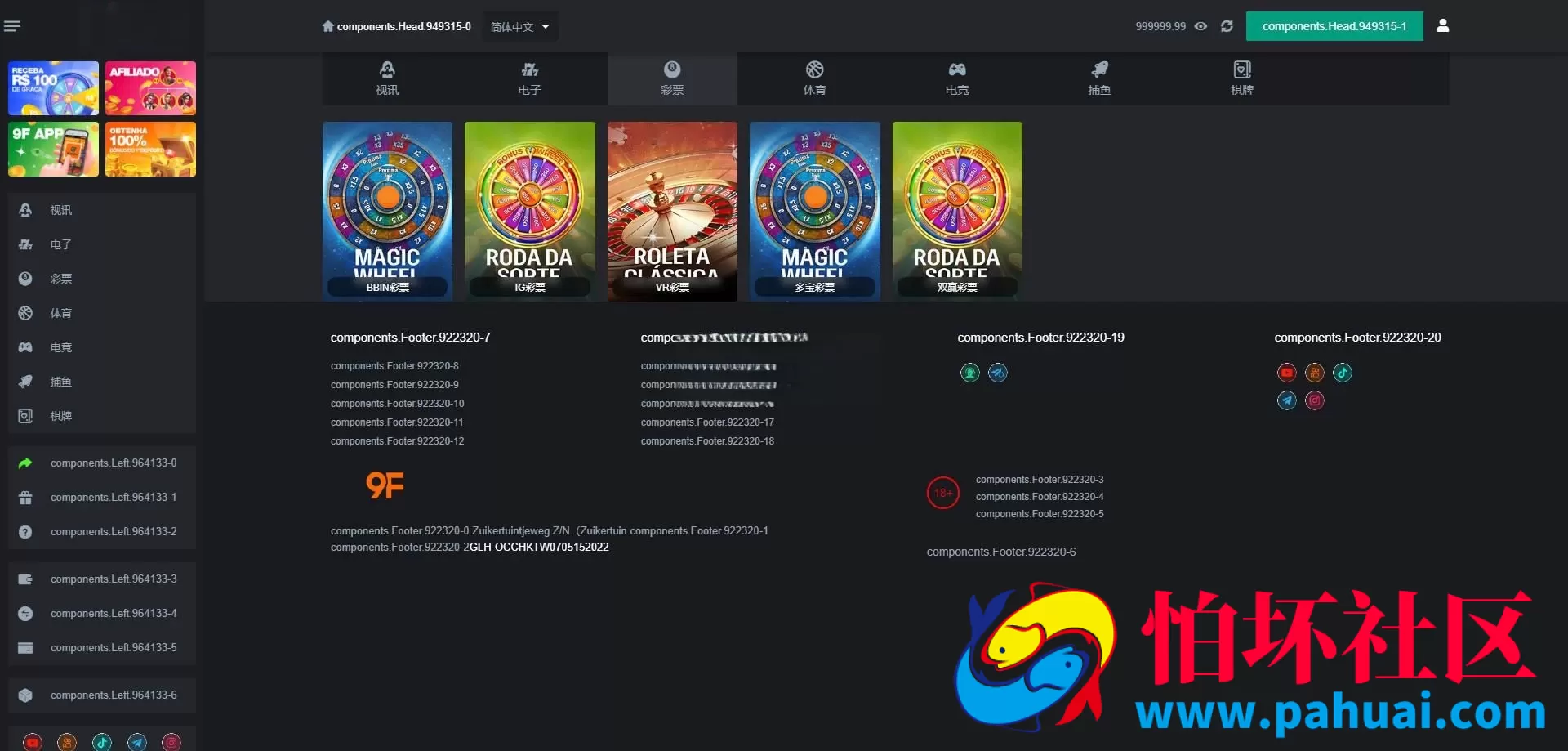Select the 彩票 top category tab
This screenshot has width=1568, height=751.
click(x=672, y=78)
